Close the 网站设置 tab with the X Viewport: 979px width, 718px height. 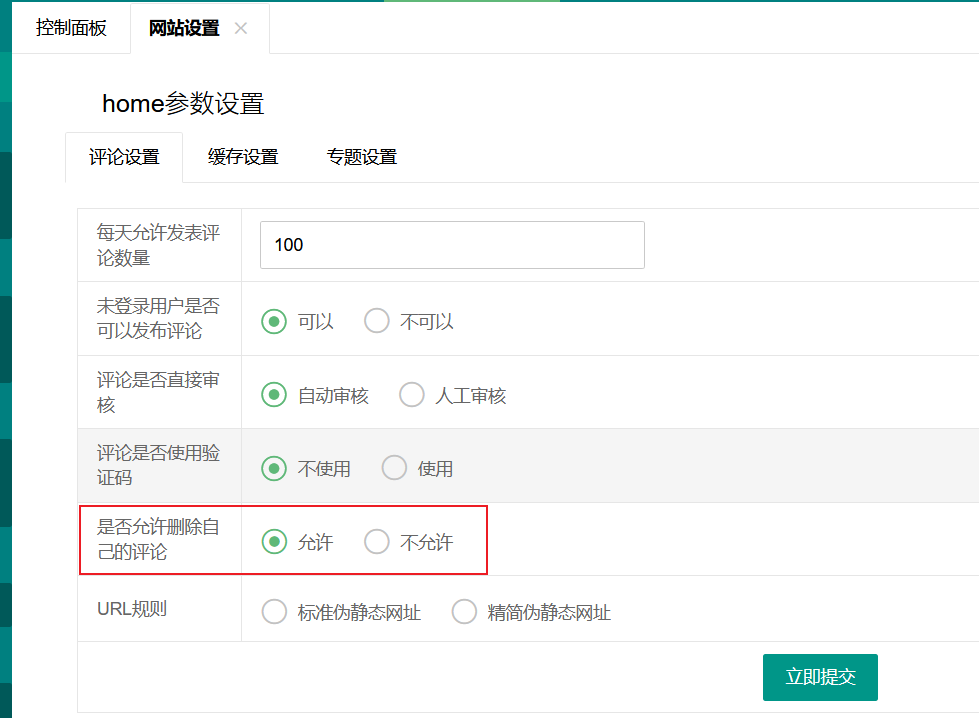pos(241,29)
